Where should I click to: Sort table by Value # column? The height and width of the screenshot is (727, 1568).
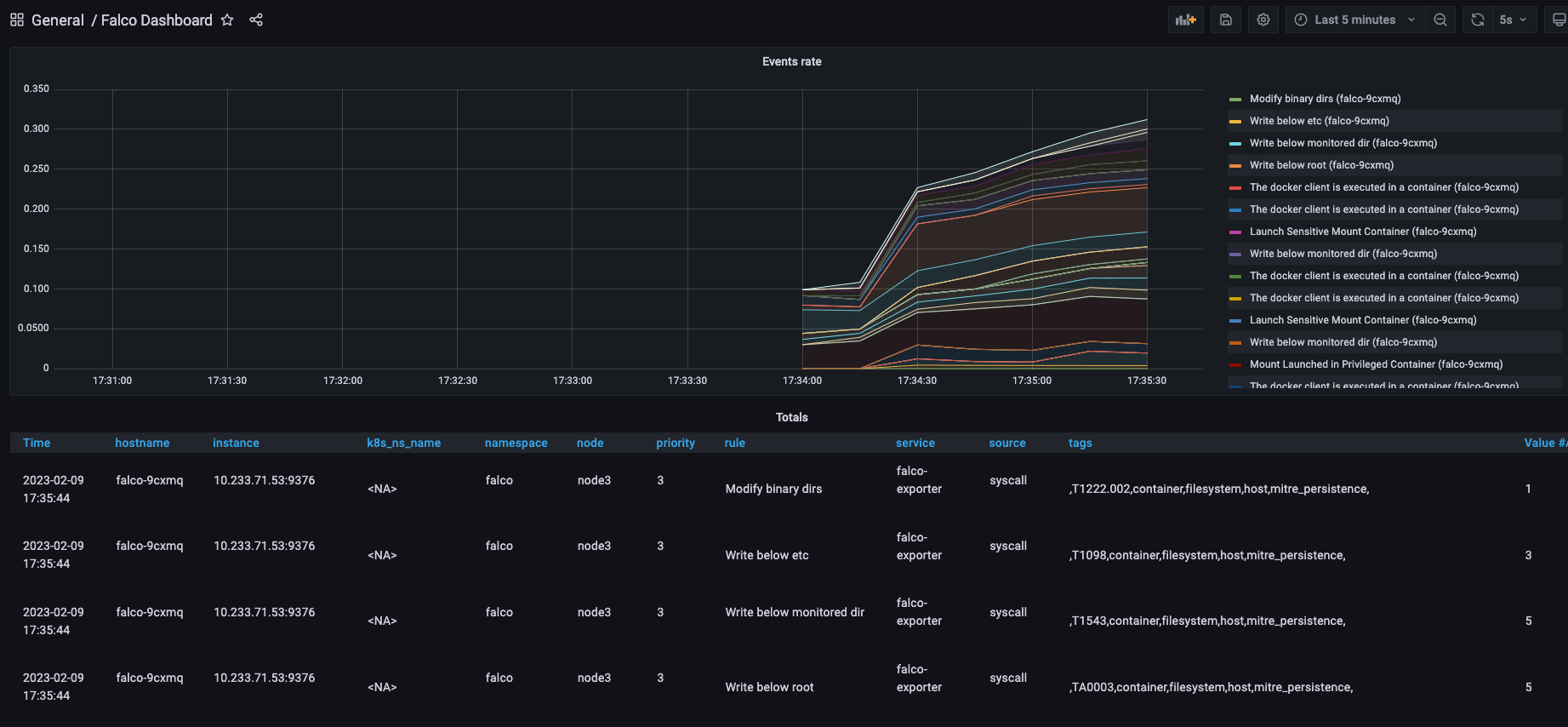[x=1544, y=443]
